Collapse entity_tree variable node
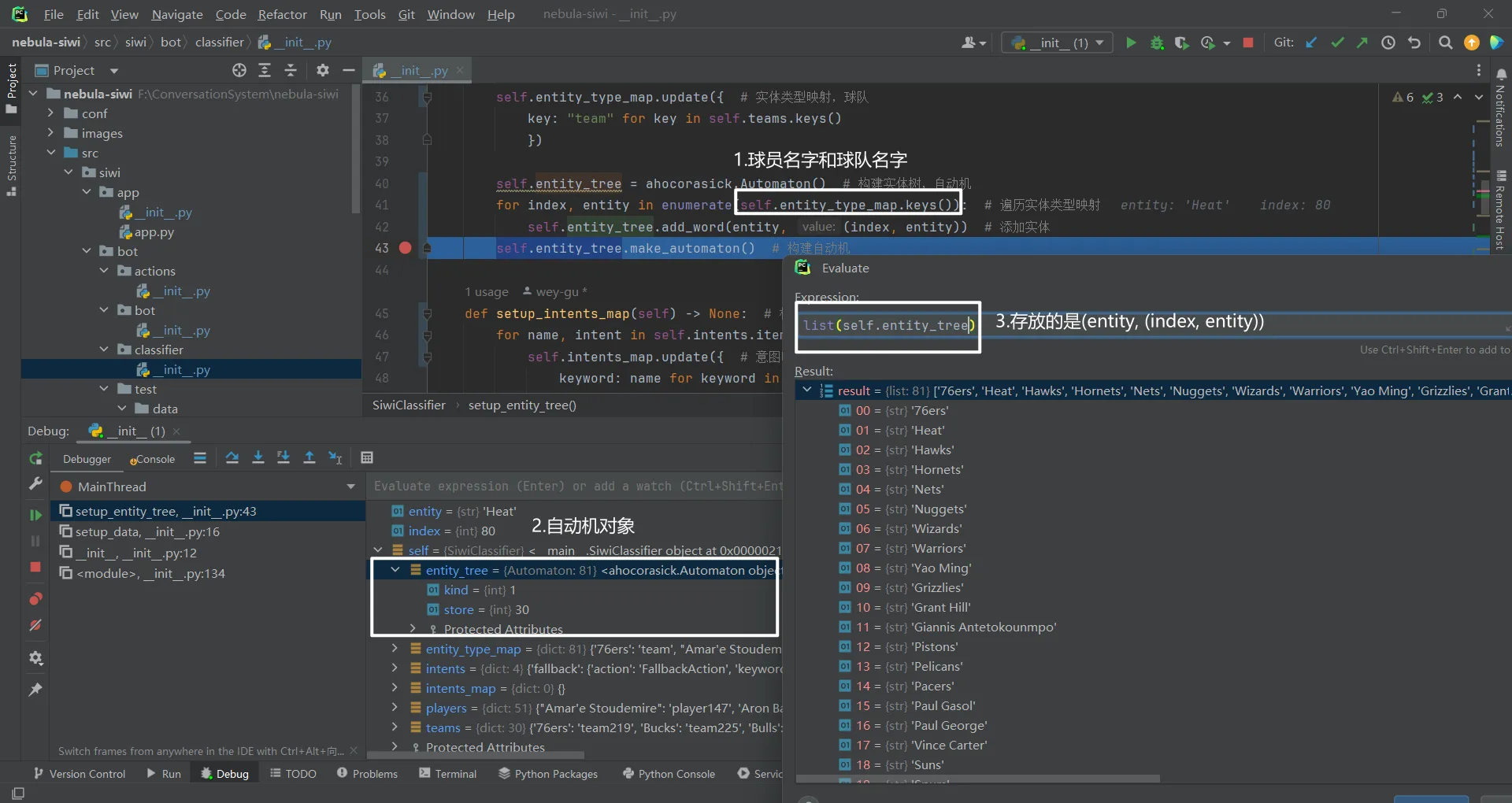 click(395, 570)
